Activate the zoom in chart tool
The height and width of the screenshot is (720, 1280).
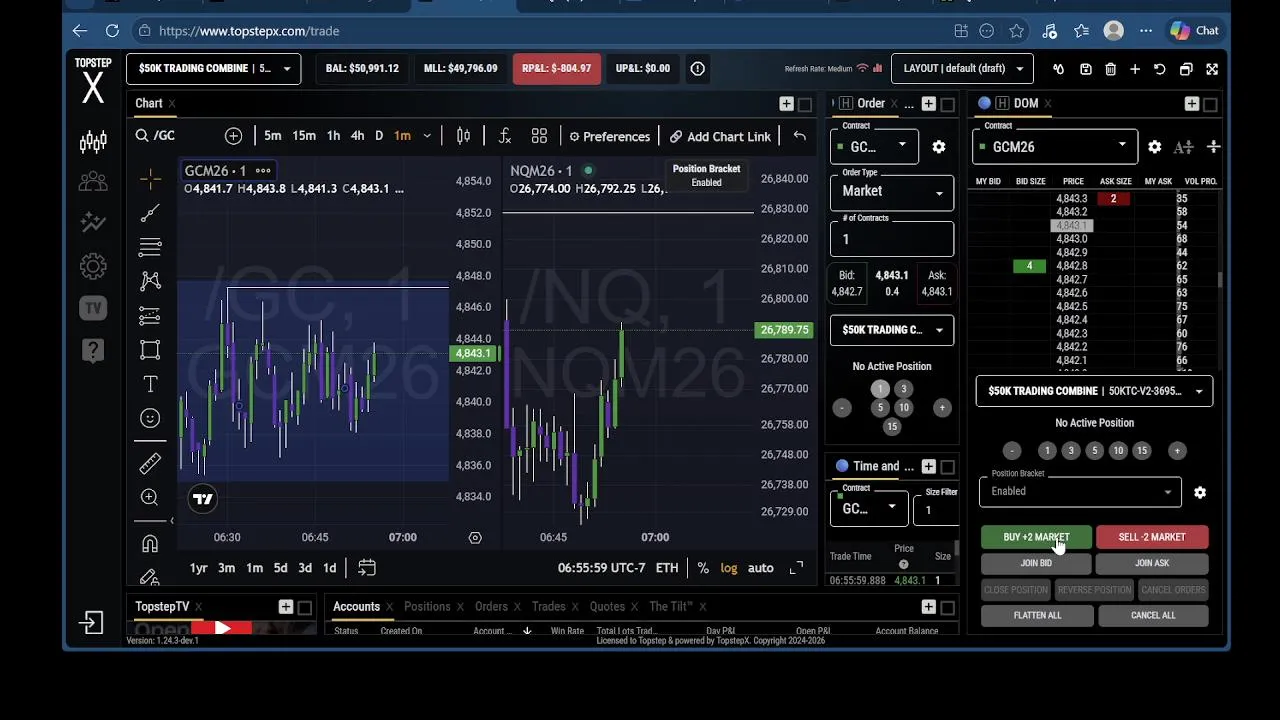150,497
